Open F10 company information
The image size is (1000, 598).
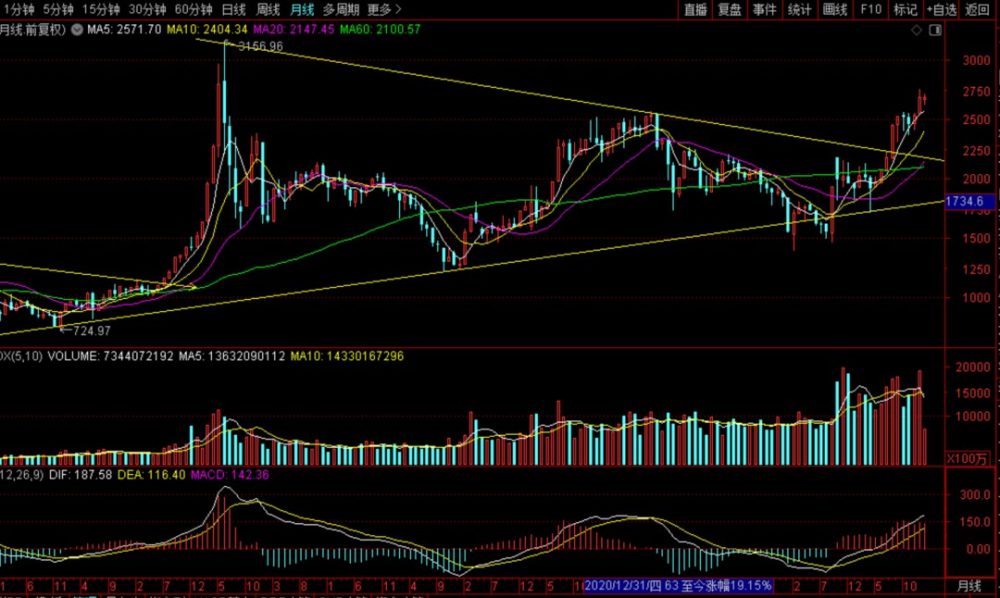(871, 9)
